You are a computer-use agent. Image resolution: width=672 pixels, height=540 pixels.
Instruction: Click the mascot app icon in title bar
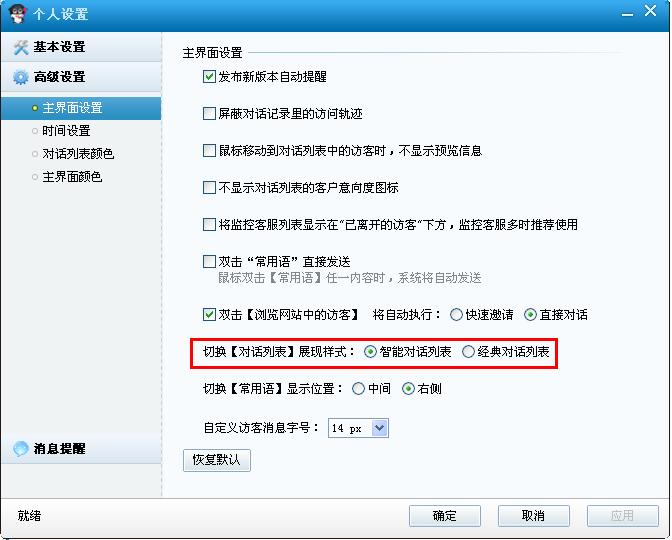pyautogui.click(x=17, y=13)
